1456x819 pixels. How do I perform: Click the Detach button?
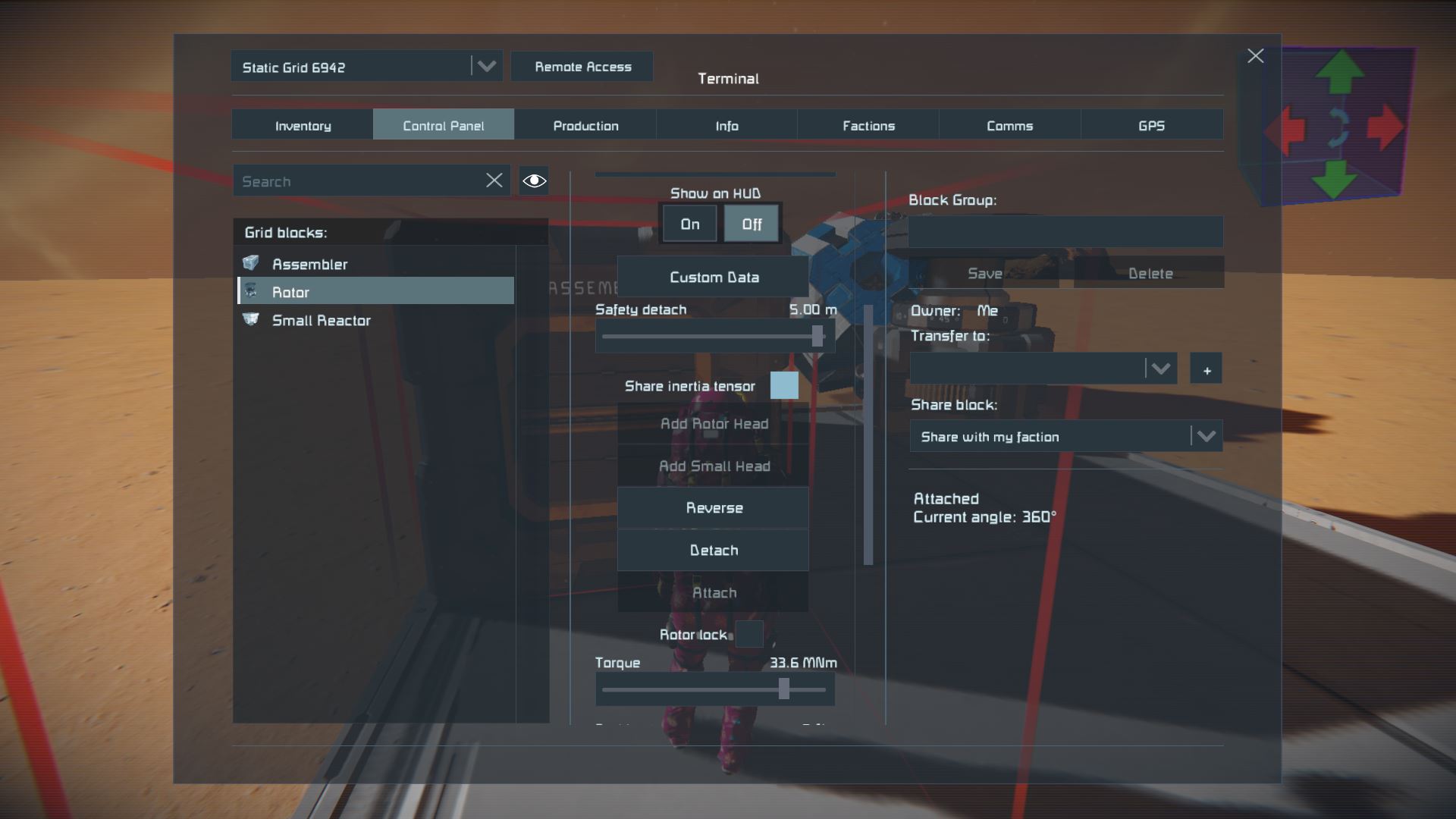click(x=713, y=550)
